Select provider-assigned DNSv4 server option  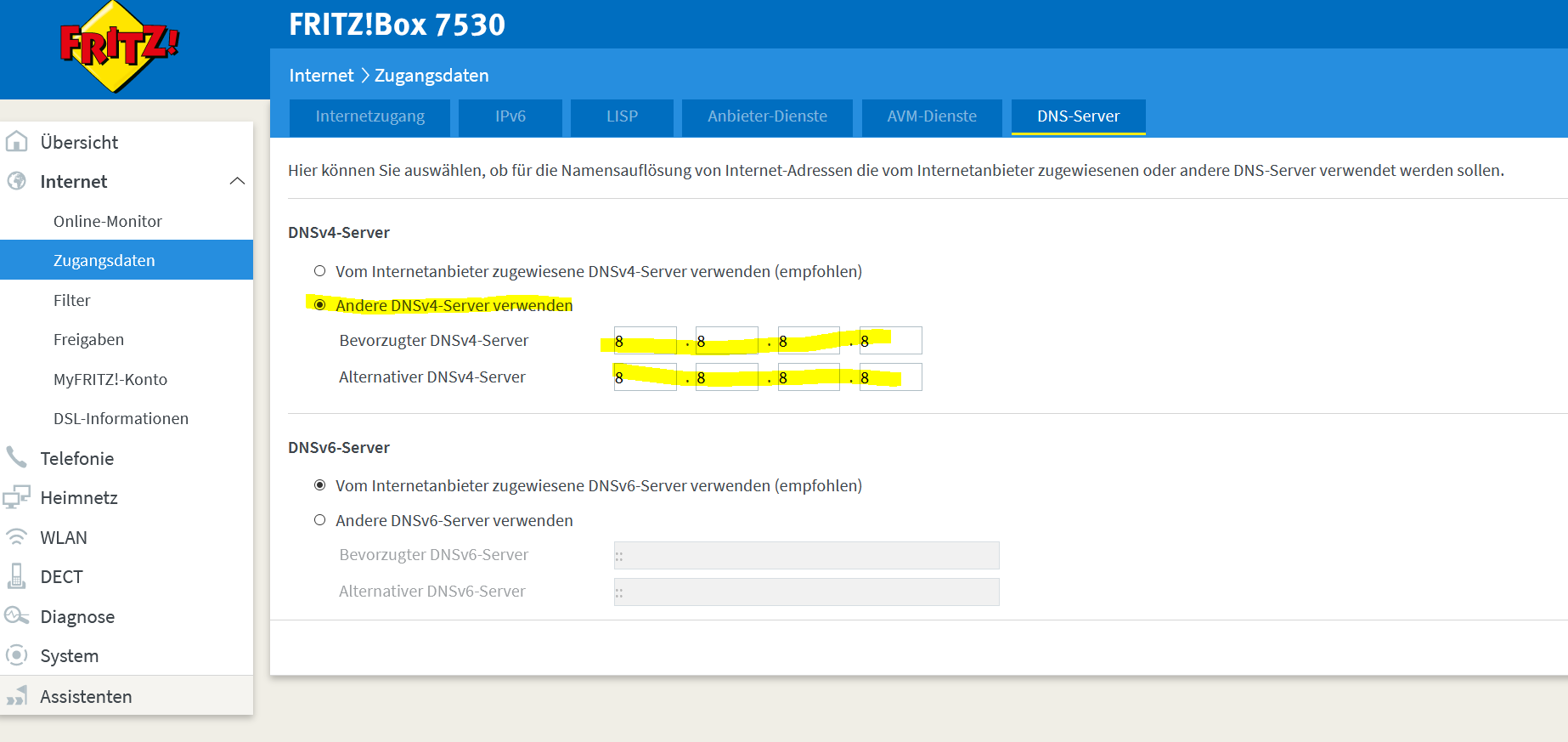[320, 271]
